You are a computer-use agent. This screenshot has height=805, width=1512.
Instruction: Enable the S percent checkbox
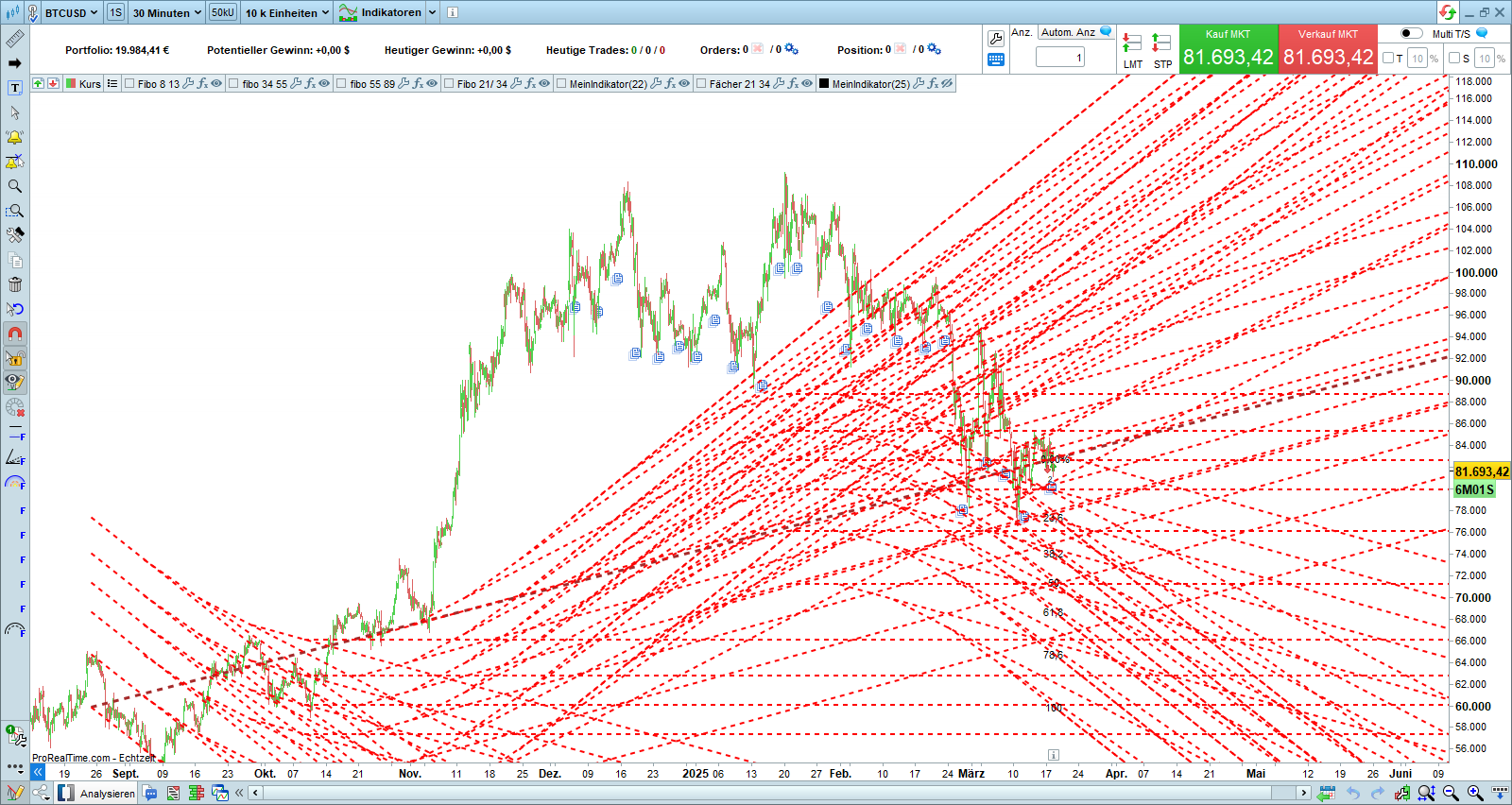(1454, 59)
